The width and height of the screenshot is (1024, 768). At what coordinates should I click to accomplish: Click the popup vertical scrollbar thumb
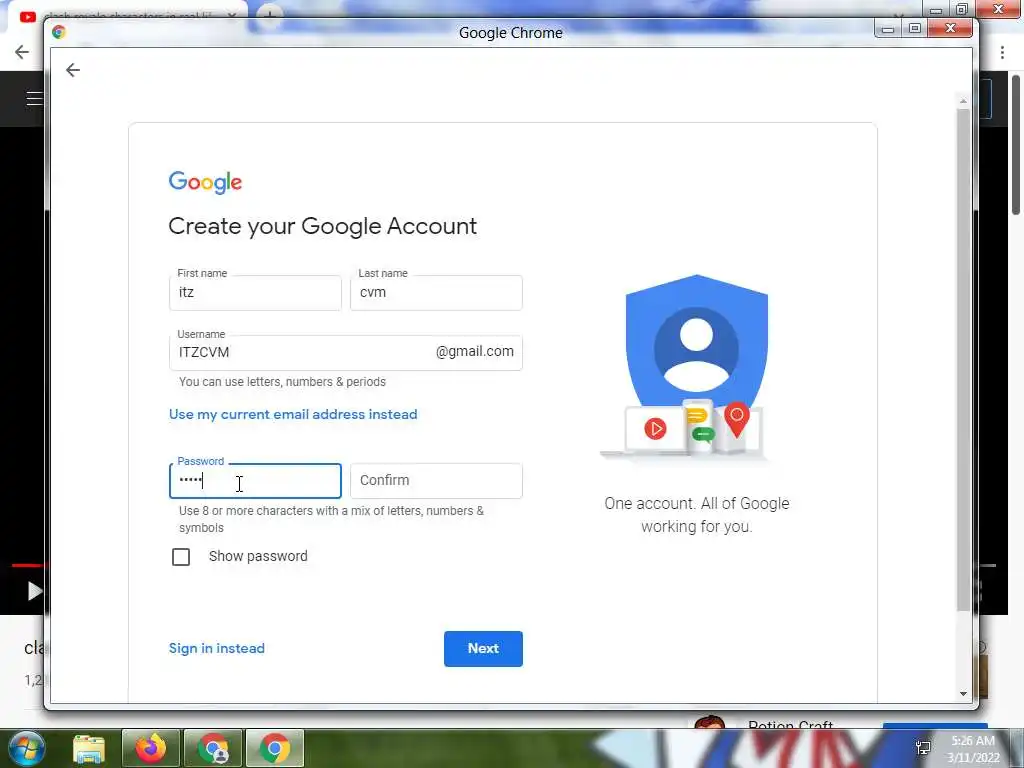963,360
